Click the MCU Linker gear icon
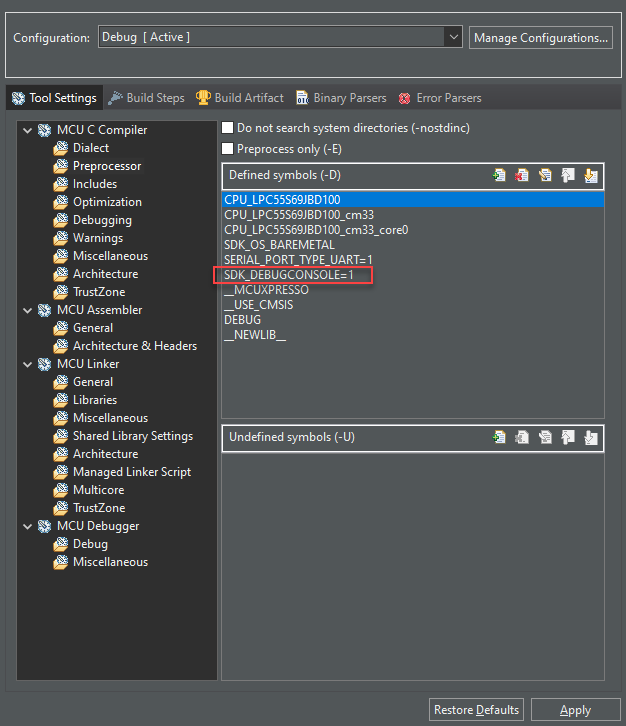Viewport: 626px width, 726px height. 44,364
